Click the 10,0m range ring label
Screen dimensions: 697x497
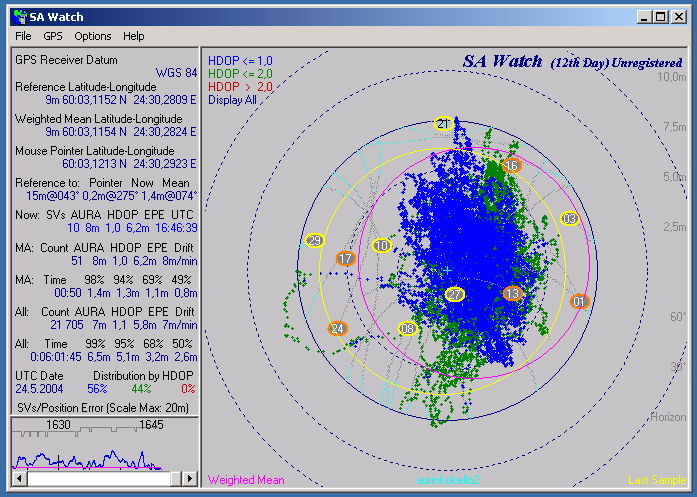672,77
